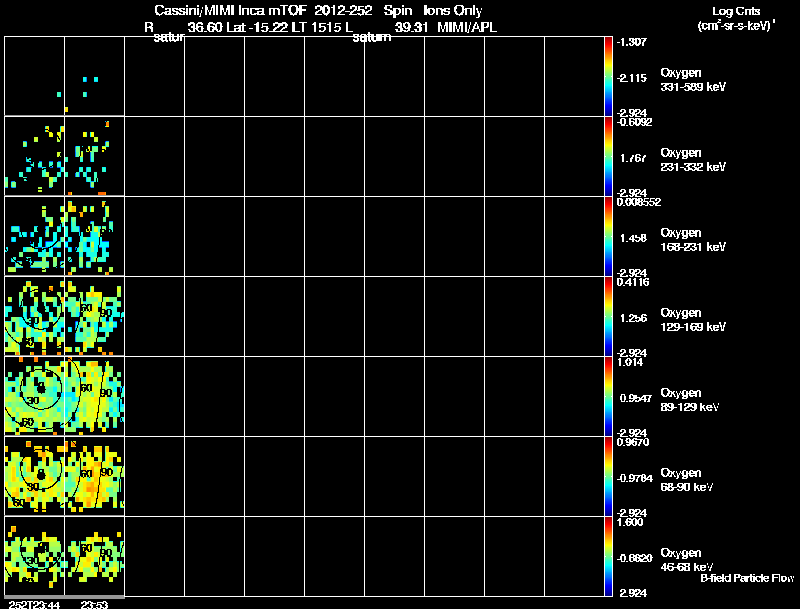This screenshot has height=609, width=800.
Task: Select the 46-68 keV image in 23:53 column
Action: [94, 556]
